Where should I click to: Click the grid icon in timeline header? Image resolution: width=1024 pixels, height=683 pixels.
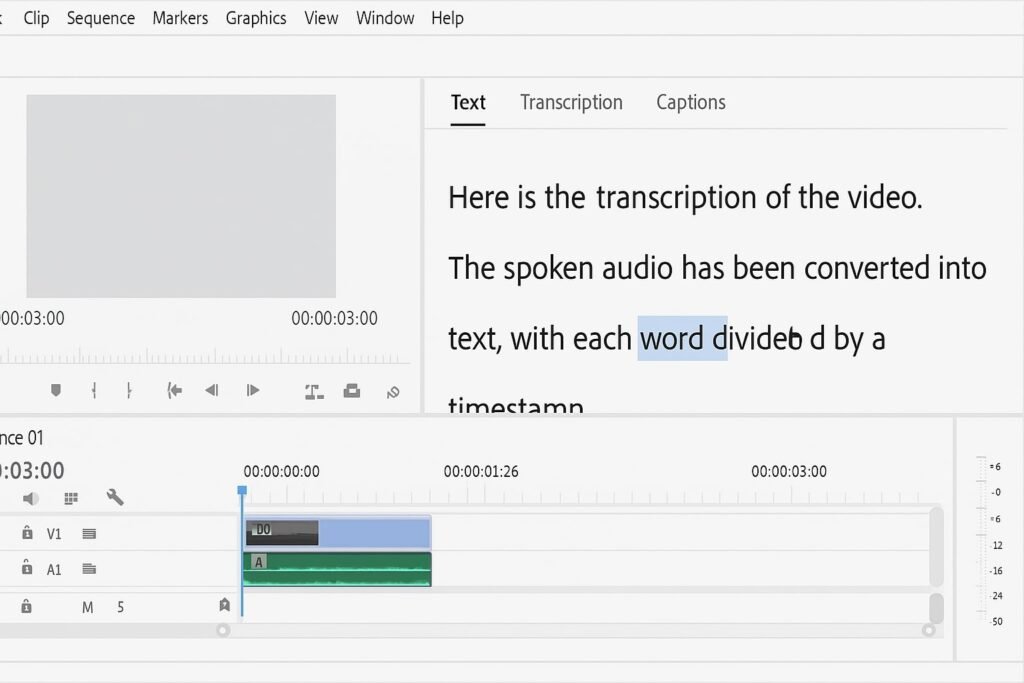click(x=71, y=498)
